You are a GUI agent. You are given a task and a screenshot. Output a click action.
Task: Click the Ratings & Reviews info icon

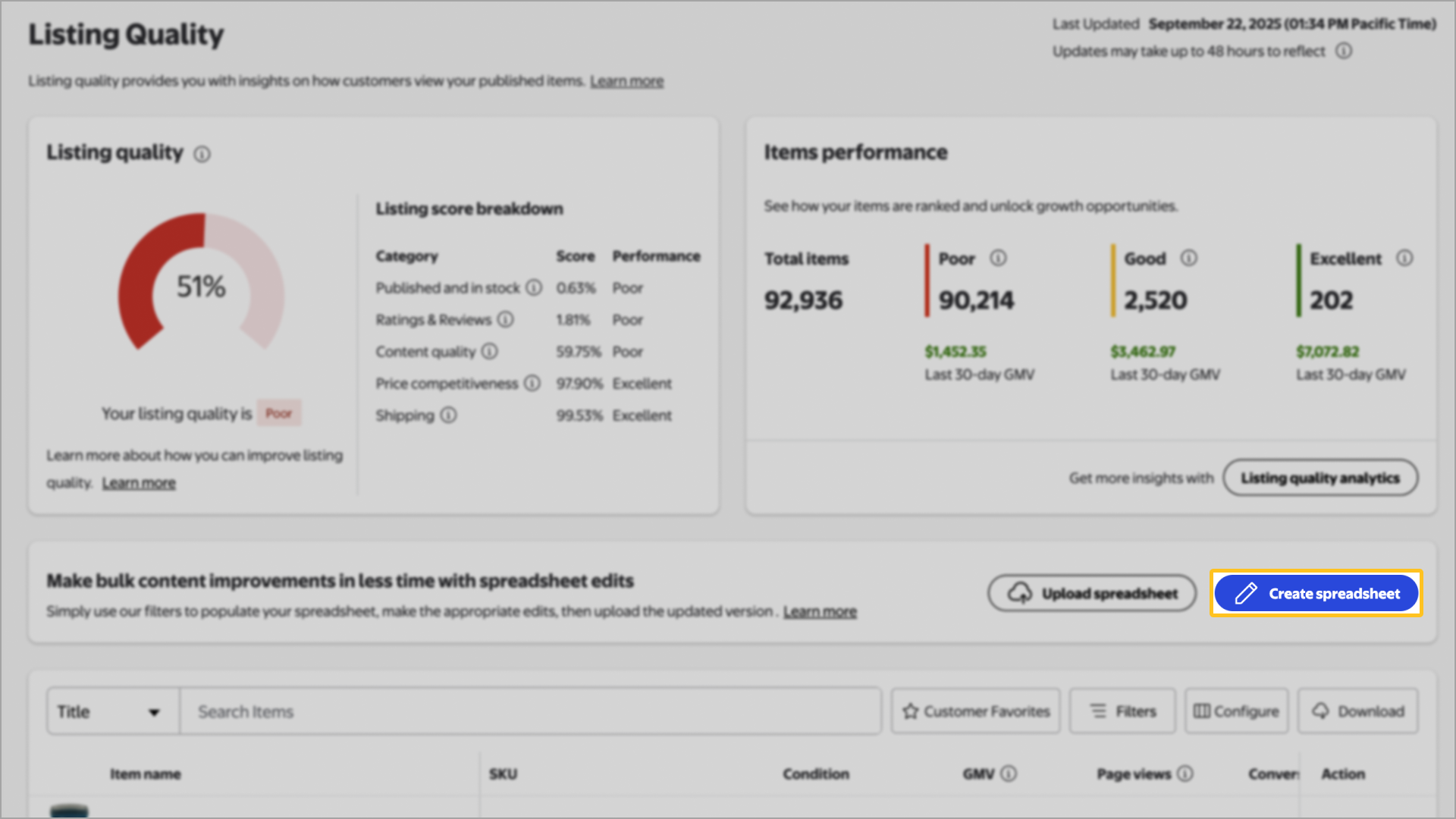tap(506, 319)
